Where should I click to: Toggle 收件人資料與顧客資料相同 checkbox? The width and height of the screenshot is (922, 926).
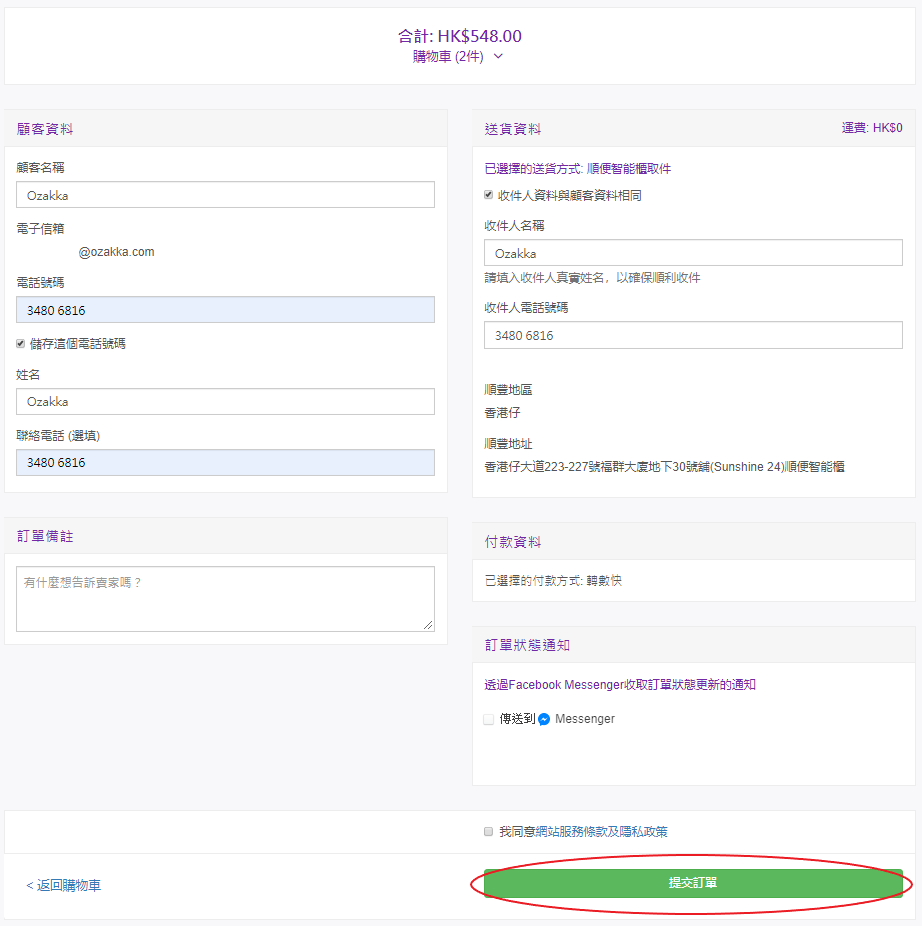489,195
